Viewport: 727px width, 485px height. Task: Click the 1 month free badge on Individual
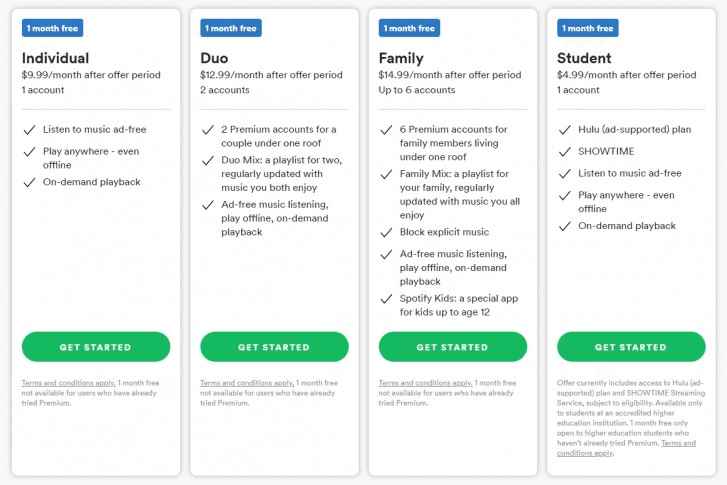[x=51, y=28]
